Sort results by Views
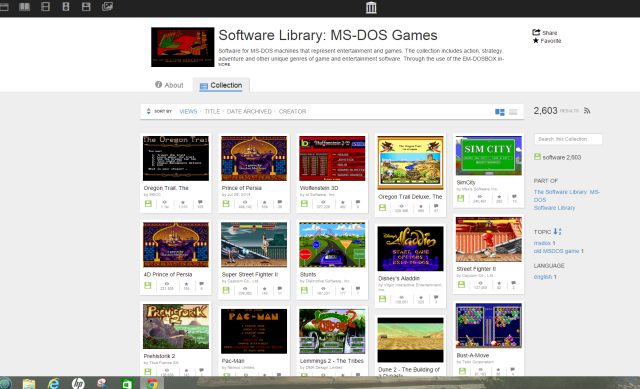Image resolution: width=640 pixels, height=389 pixels. 188,111
